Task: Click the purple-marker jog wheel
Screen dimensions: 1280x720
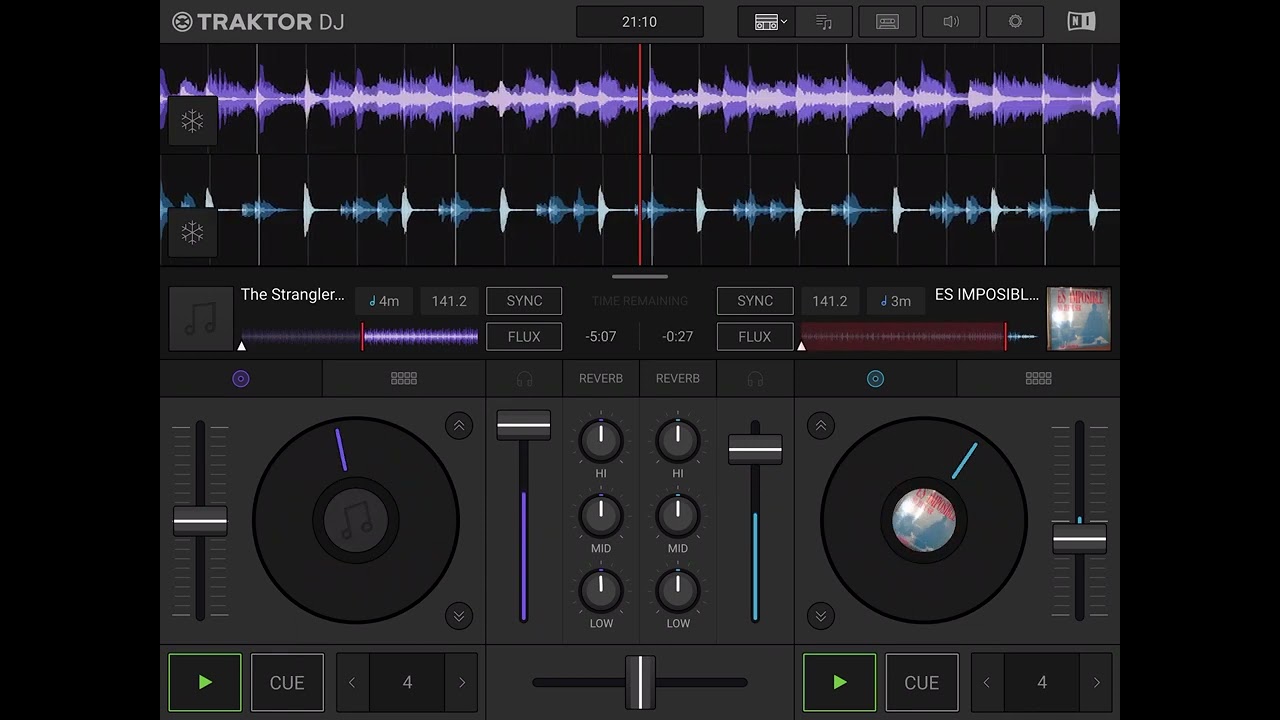Action: [x=356, y=520]
